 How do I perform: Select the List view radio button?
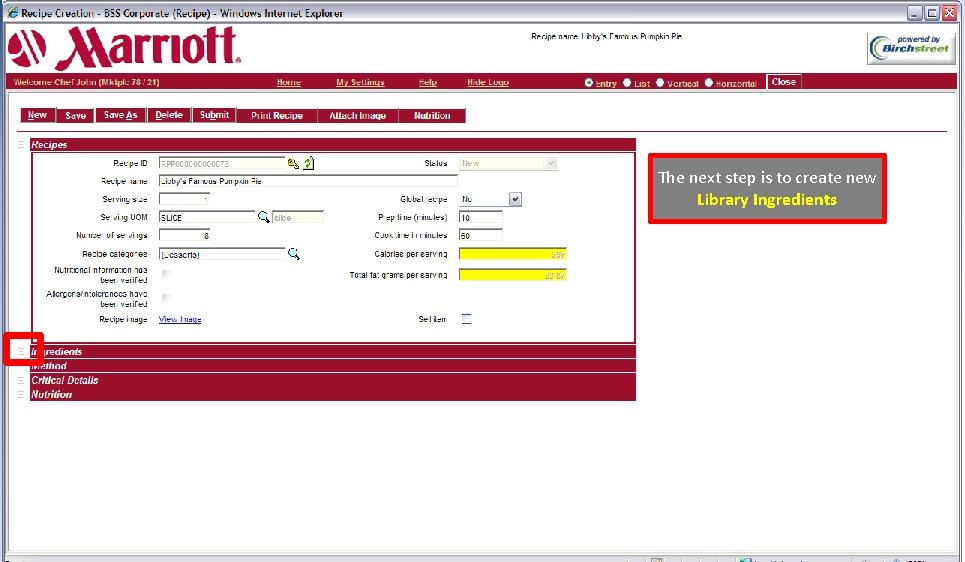pos(627,82)
